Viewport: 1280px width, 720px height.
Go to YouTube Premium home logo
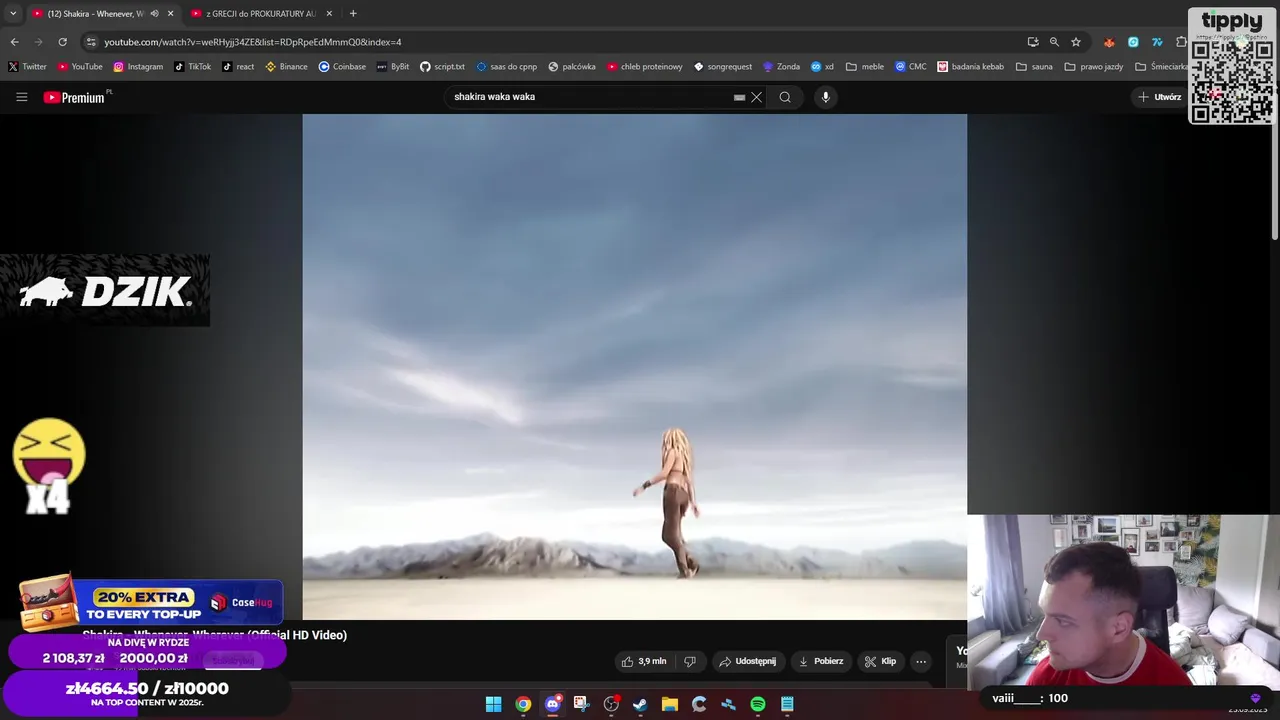[77, 97]
